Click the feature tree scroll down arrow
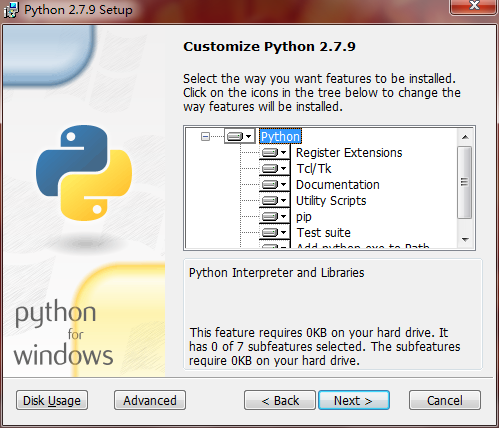Screen dimensions: 499x428 point(465,239)
